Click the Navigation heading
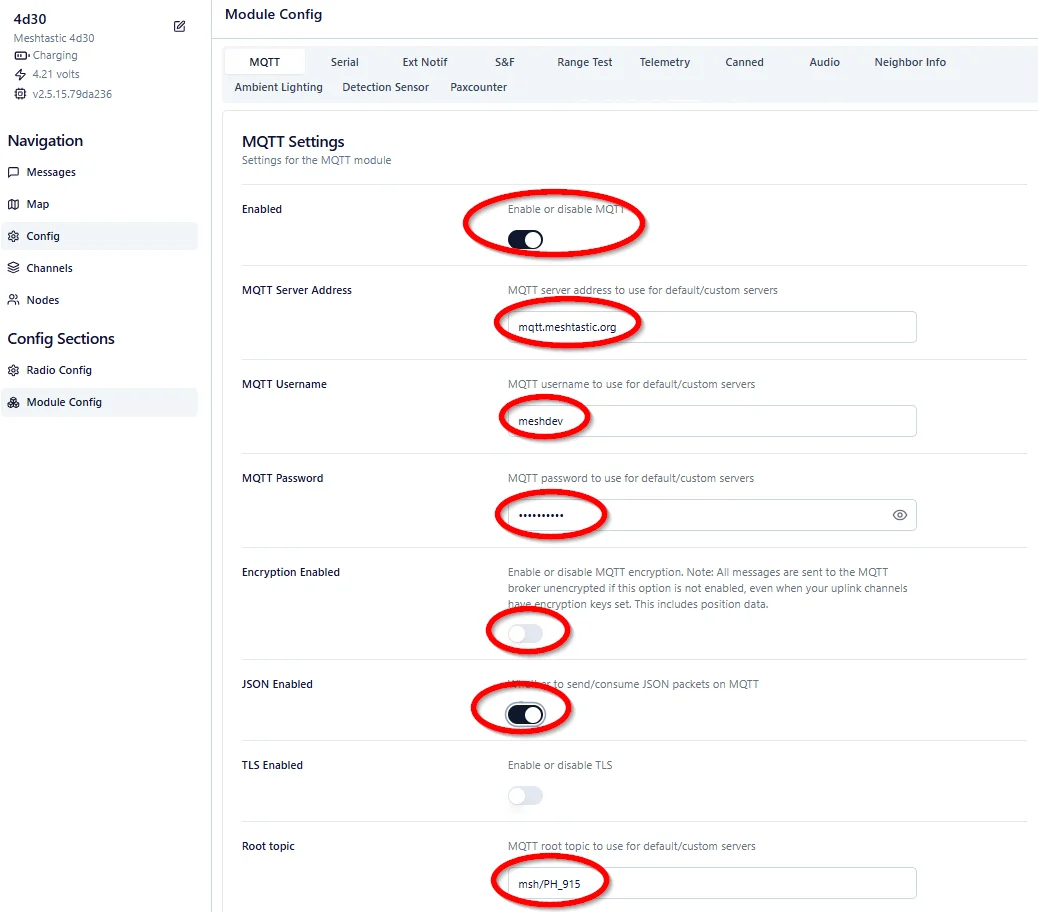1038x912 pixels. pyautogui.click(x=46, y=141)
